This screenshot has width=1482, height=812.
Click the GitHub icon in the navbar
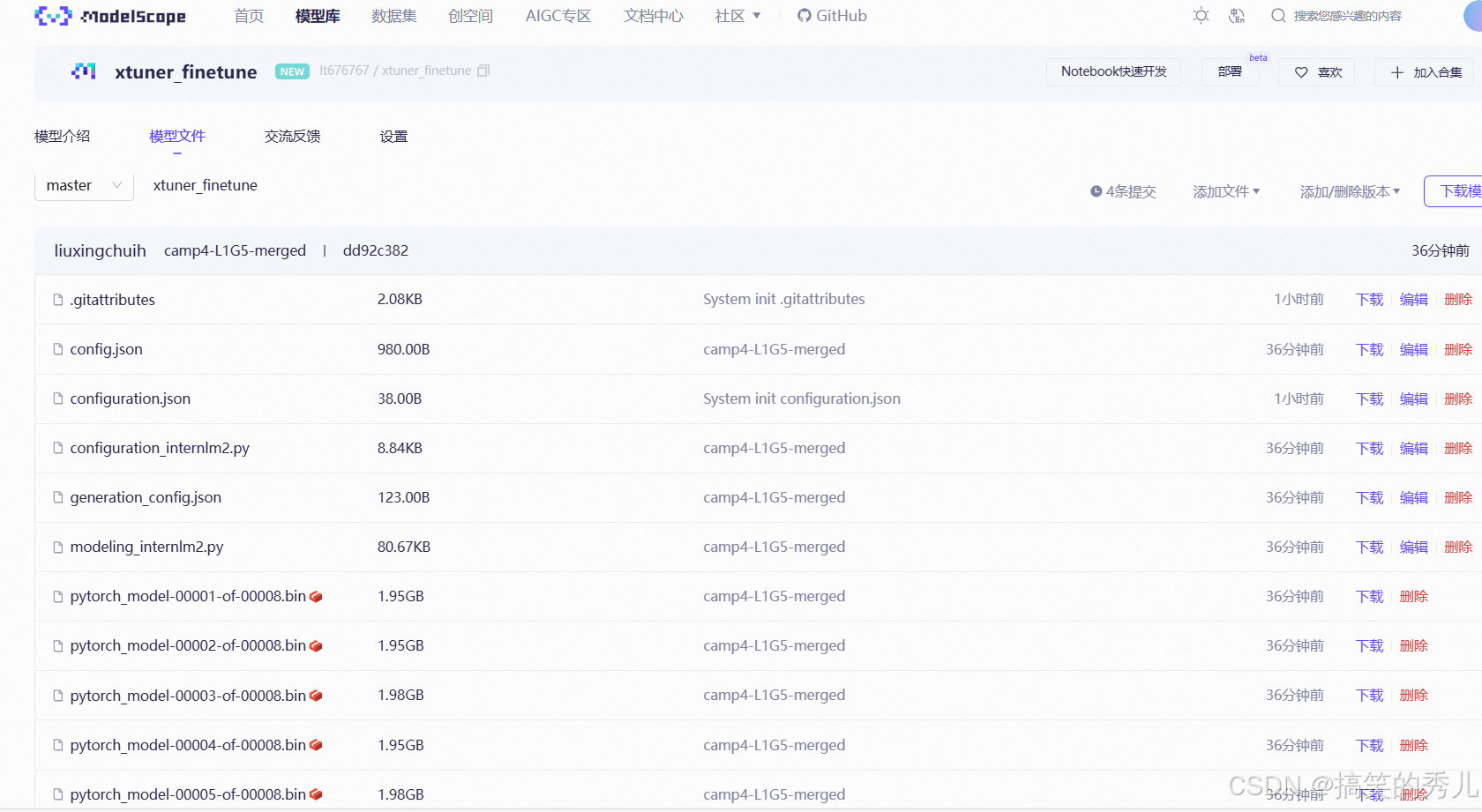coord(803,15)
